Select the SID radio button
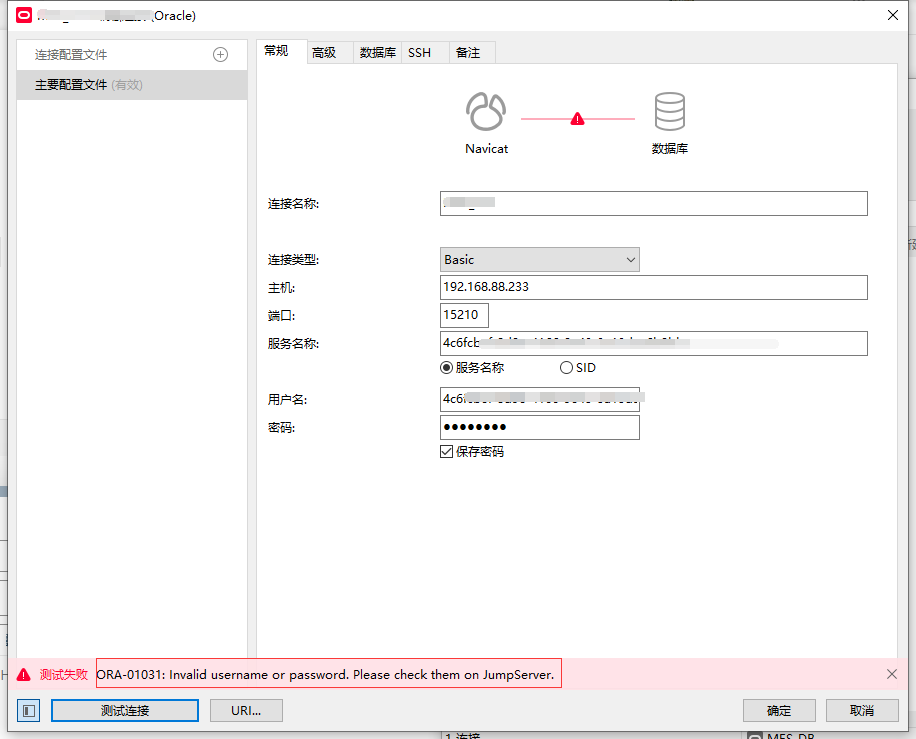The height and width of the screenshot is (739, 916). tap(567, 368)
